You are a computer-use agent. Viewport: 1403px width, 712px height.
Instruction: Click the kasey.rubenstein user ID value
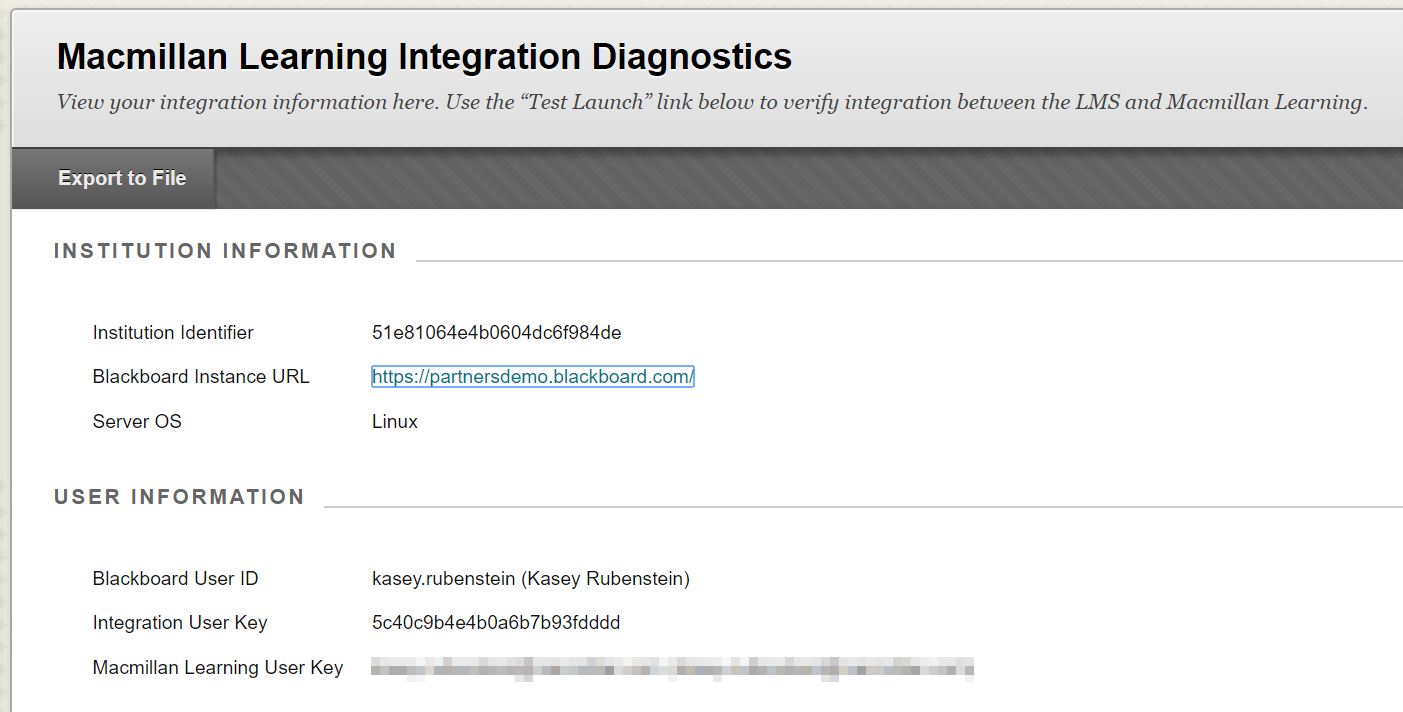(530, 579)
